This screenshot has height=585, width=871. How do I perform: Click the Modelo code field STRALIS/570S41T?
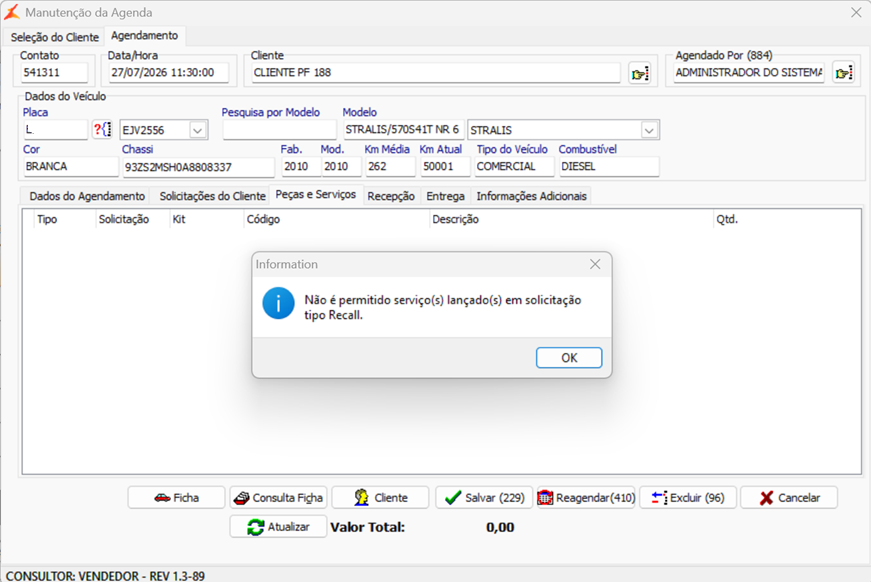[x=403, y=130]
